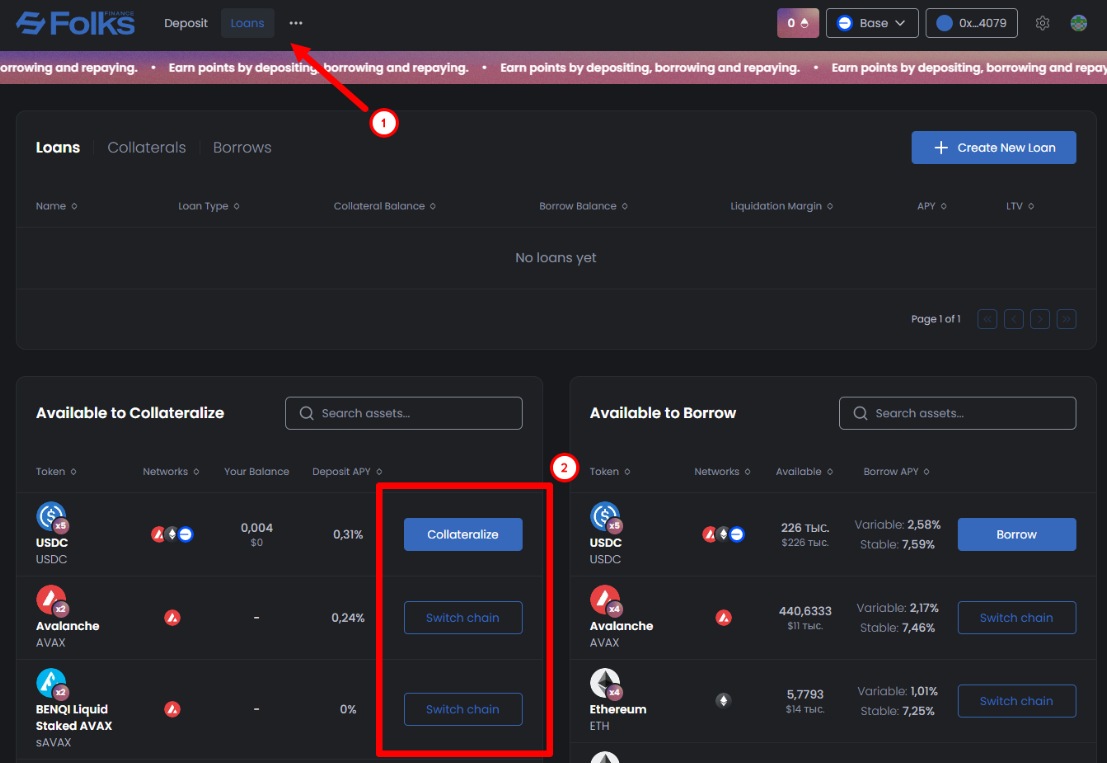The height and width of the screenshot is (763, 1107).
Task: Open the three-dots more menu
Action: [295, 23]
